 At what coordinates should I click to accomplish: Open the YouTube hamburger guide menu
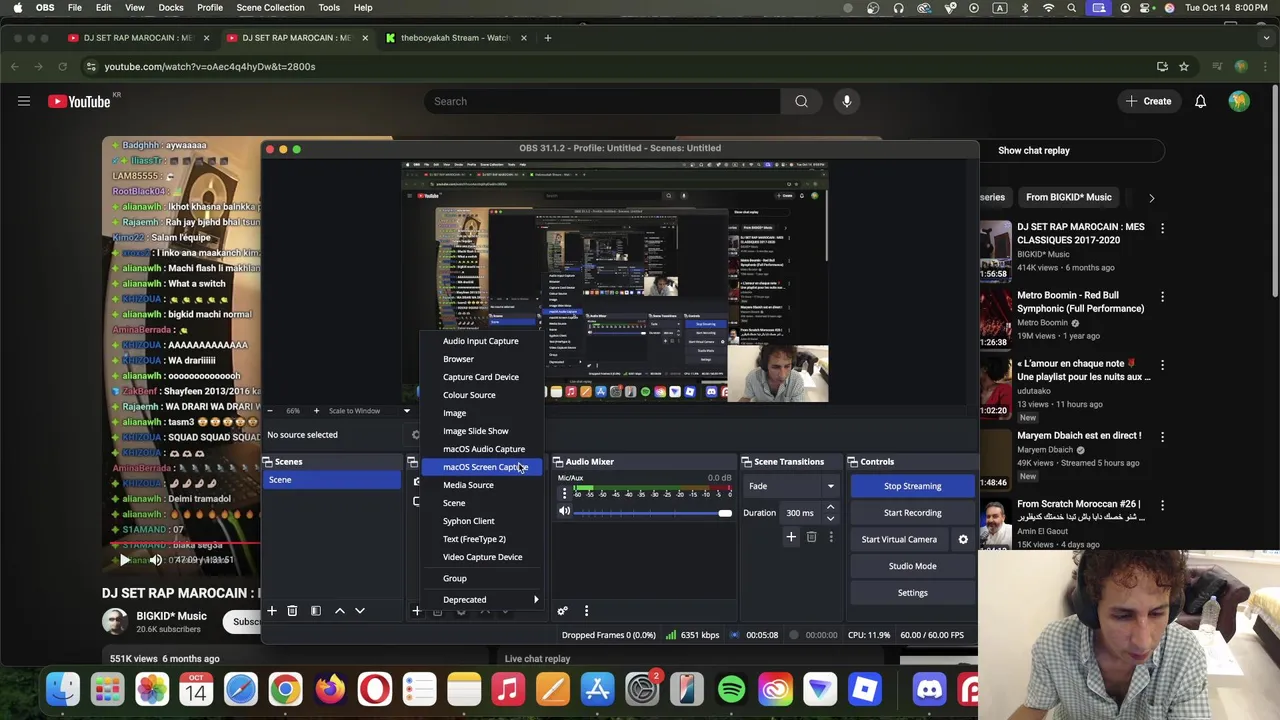pos(24,101)
